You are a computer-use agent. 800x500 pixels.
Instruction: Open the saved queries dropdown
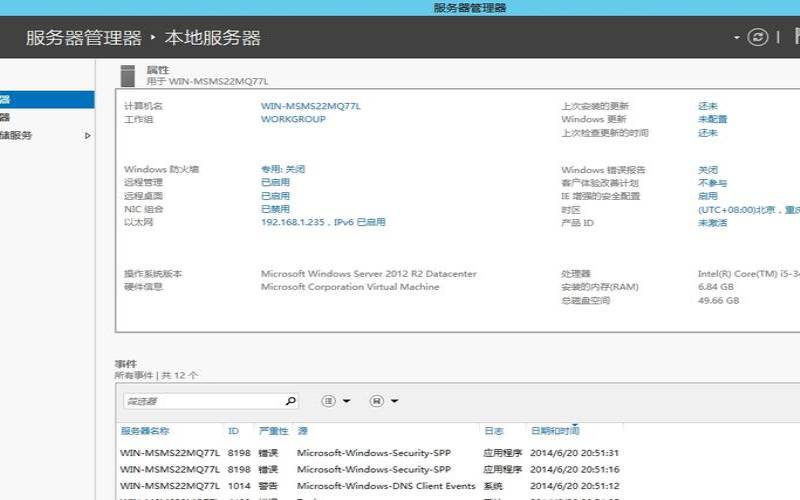[x=384, y=401]
